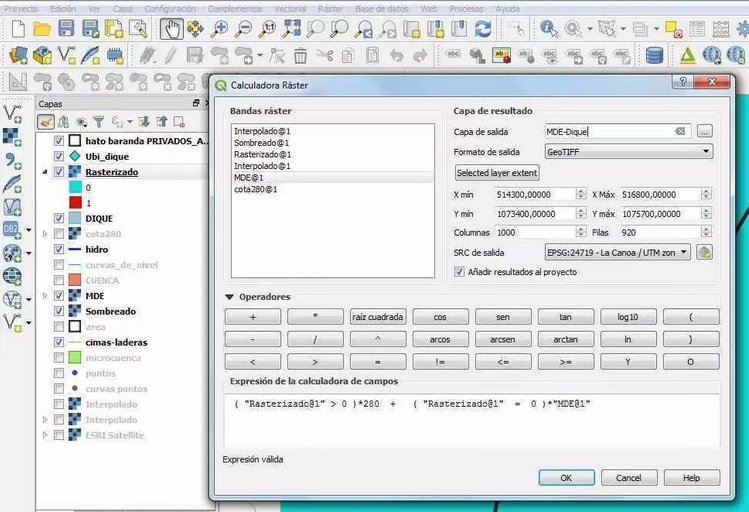749x512 pixels.
Task: Click the Add Raster Layer icon
Action: pyautogui.click(x=12, y=136)
